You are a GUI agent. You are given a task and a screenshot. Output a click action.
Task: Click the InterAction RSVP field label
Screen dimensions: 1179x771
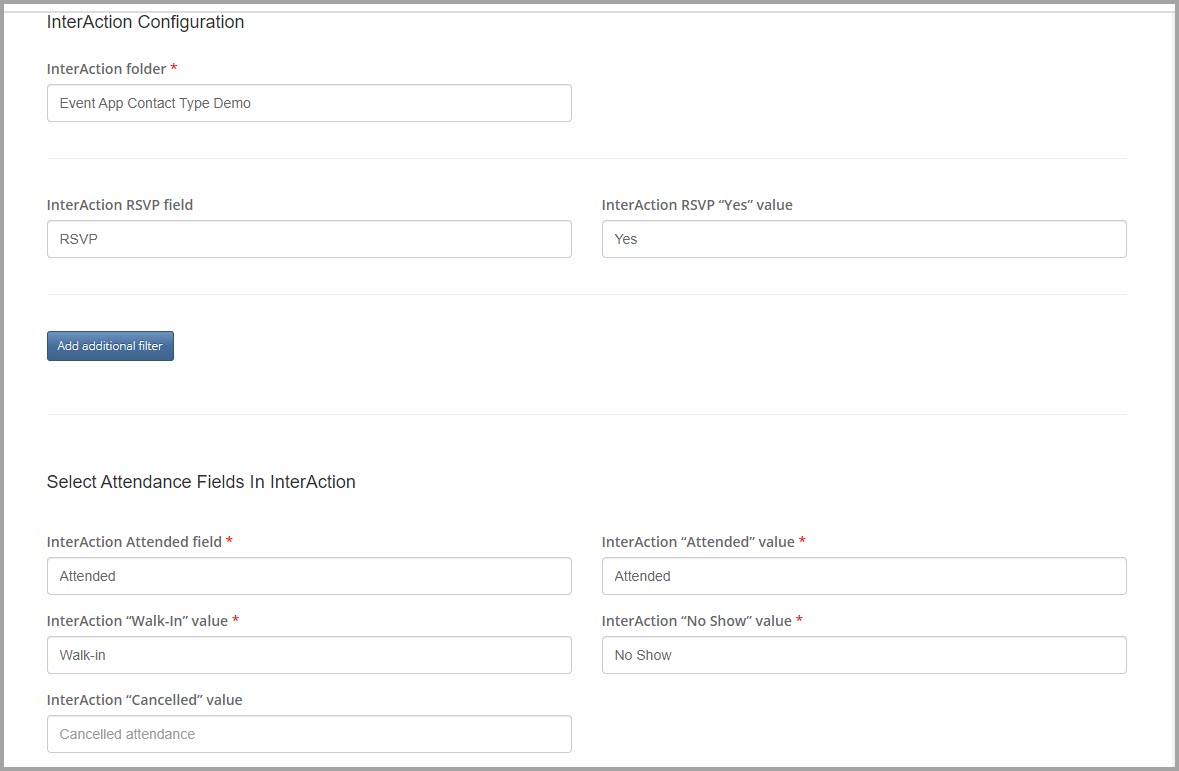pyautogui.click(x=120, y=205)
